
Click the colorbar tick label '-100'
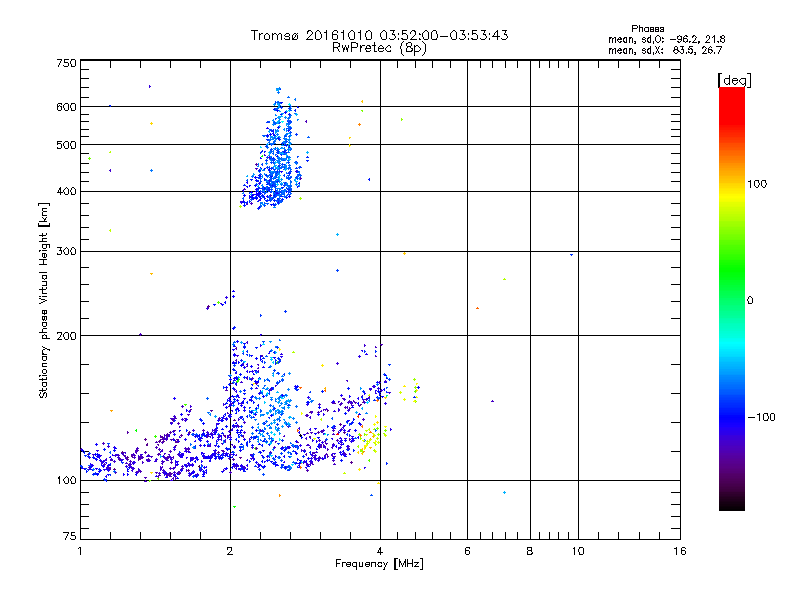pyautogui.click(x=761, y=417)
